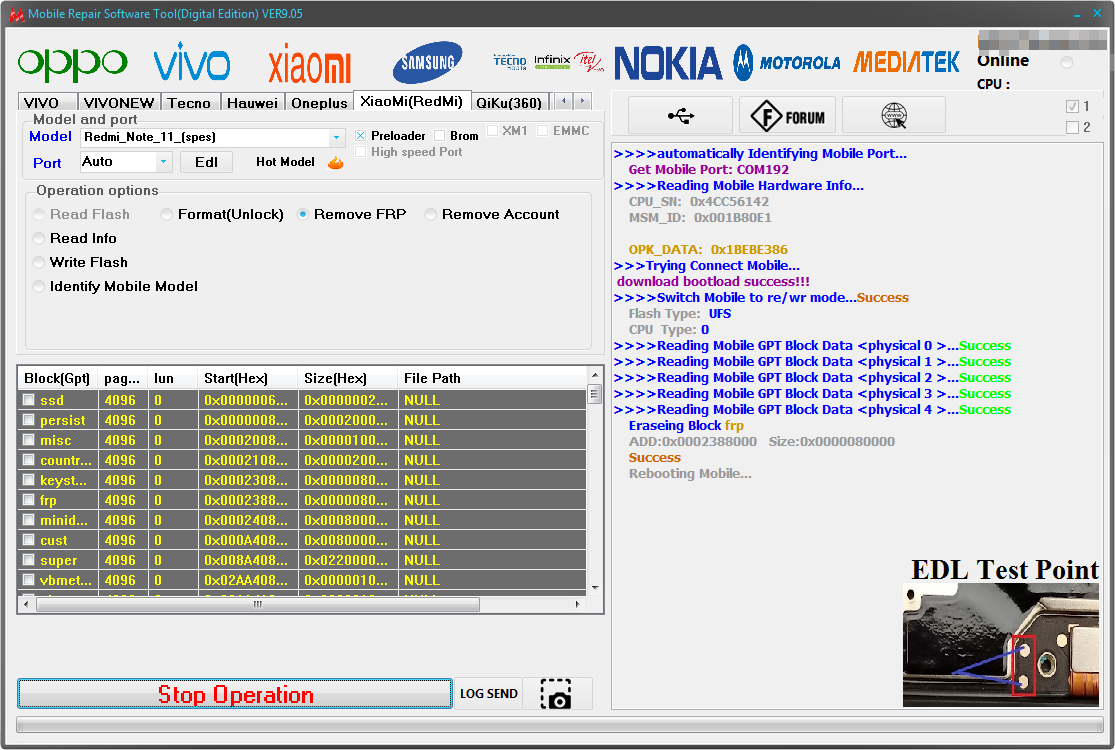Toggle checkbox labeled 1 near Online
This screenshot has width=1115, height=750.
pyautogui.click(x=1072, y=107)
